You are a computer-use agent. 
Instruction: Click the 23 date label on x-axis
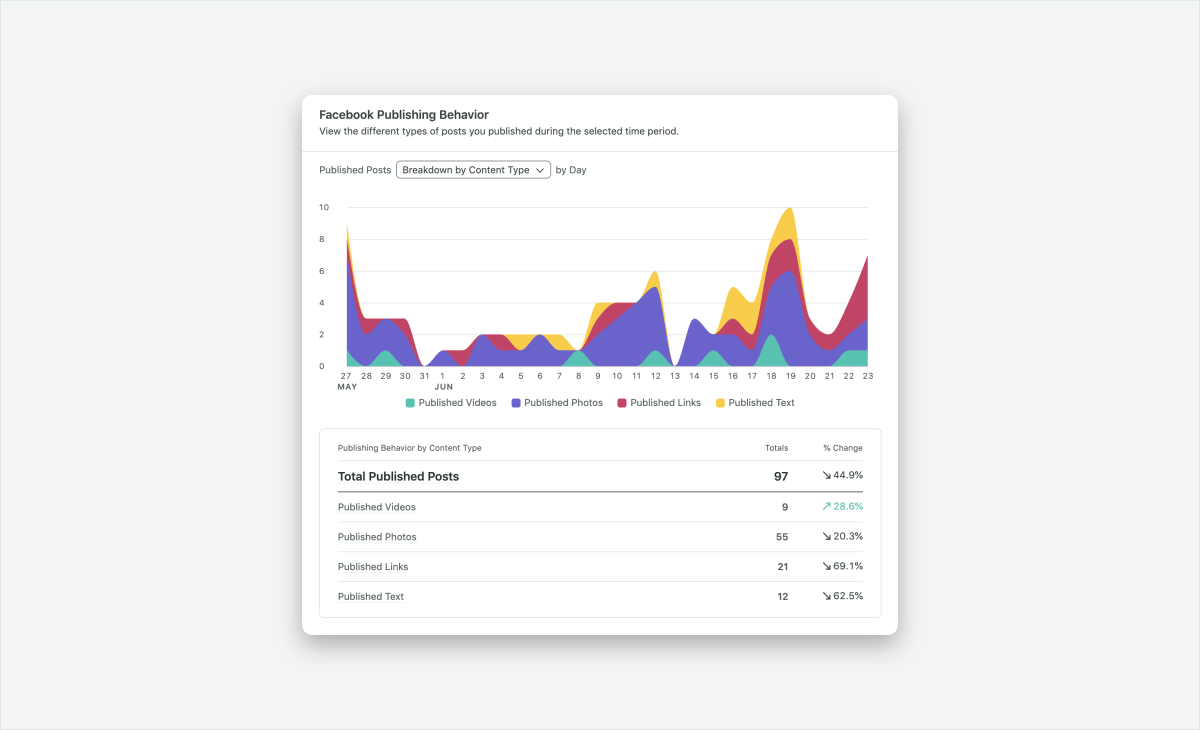pyautogui.click(x=867, y=376)
